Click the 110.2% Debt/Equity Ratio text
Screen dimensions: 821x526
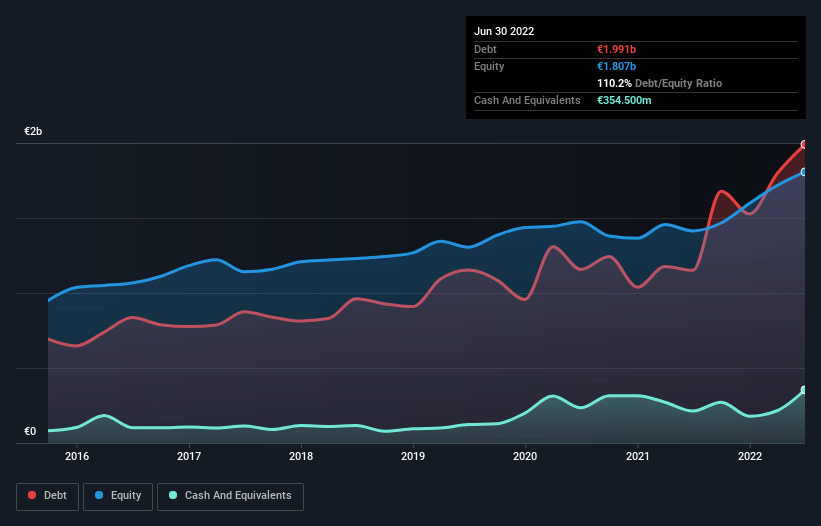coord(659,83)
